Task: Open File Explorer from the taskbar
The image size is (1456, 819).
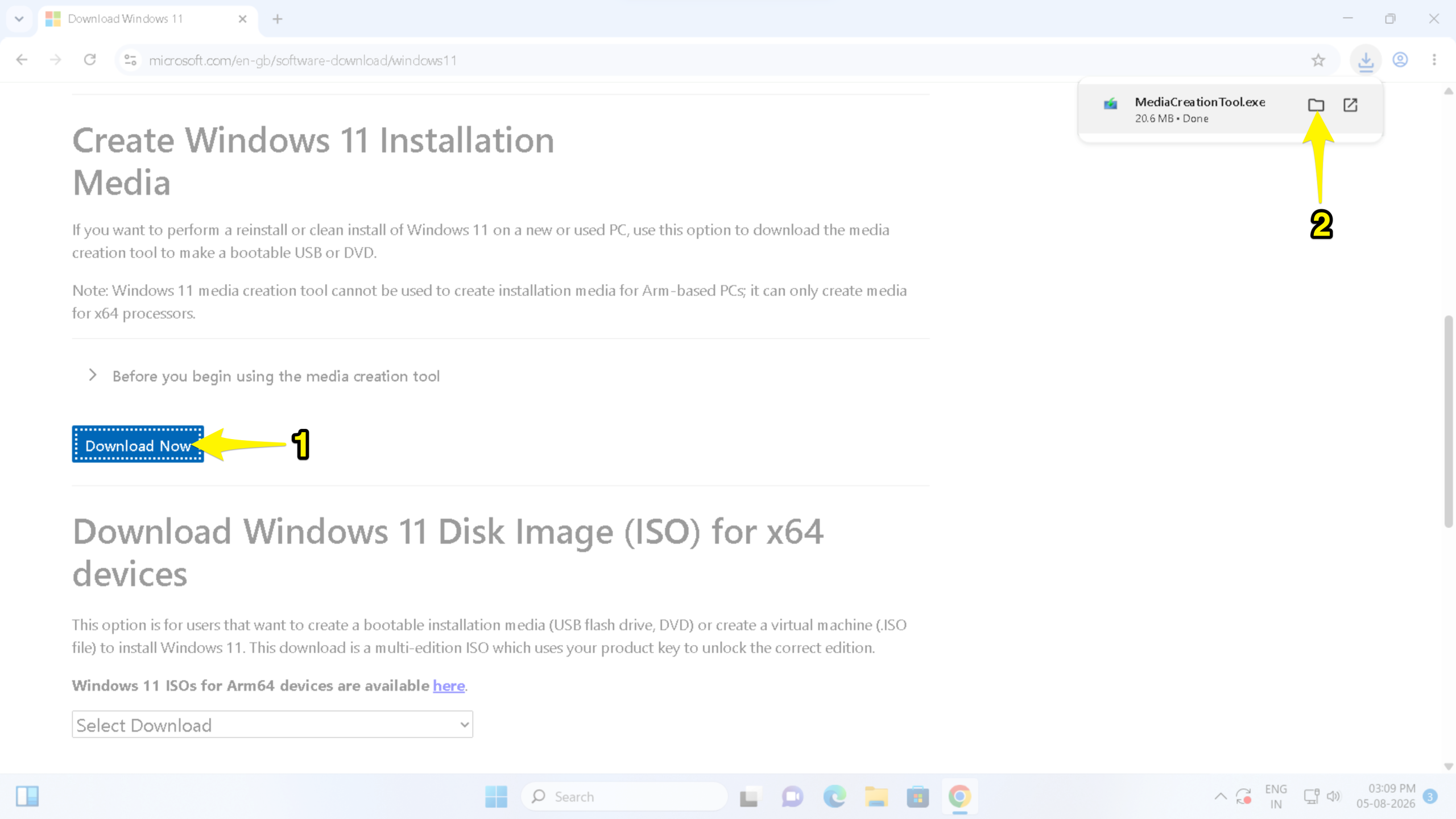Action: tap(876, 796)
